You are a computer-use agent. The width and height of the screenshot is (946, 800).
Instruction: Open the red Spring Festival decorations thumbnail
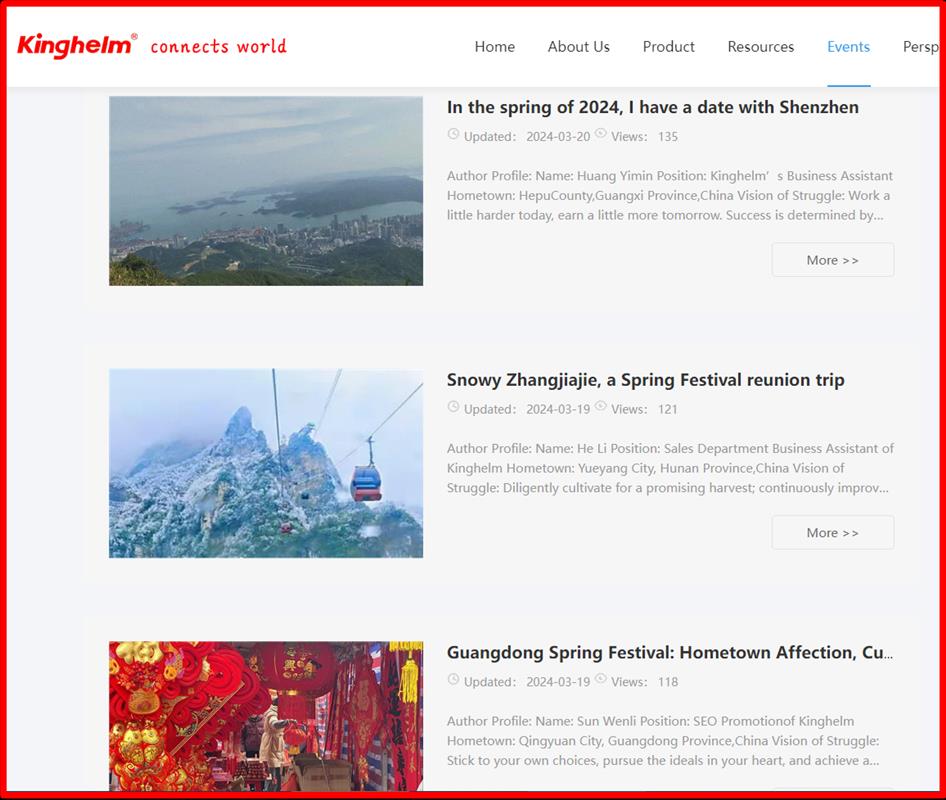point(266,716)
